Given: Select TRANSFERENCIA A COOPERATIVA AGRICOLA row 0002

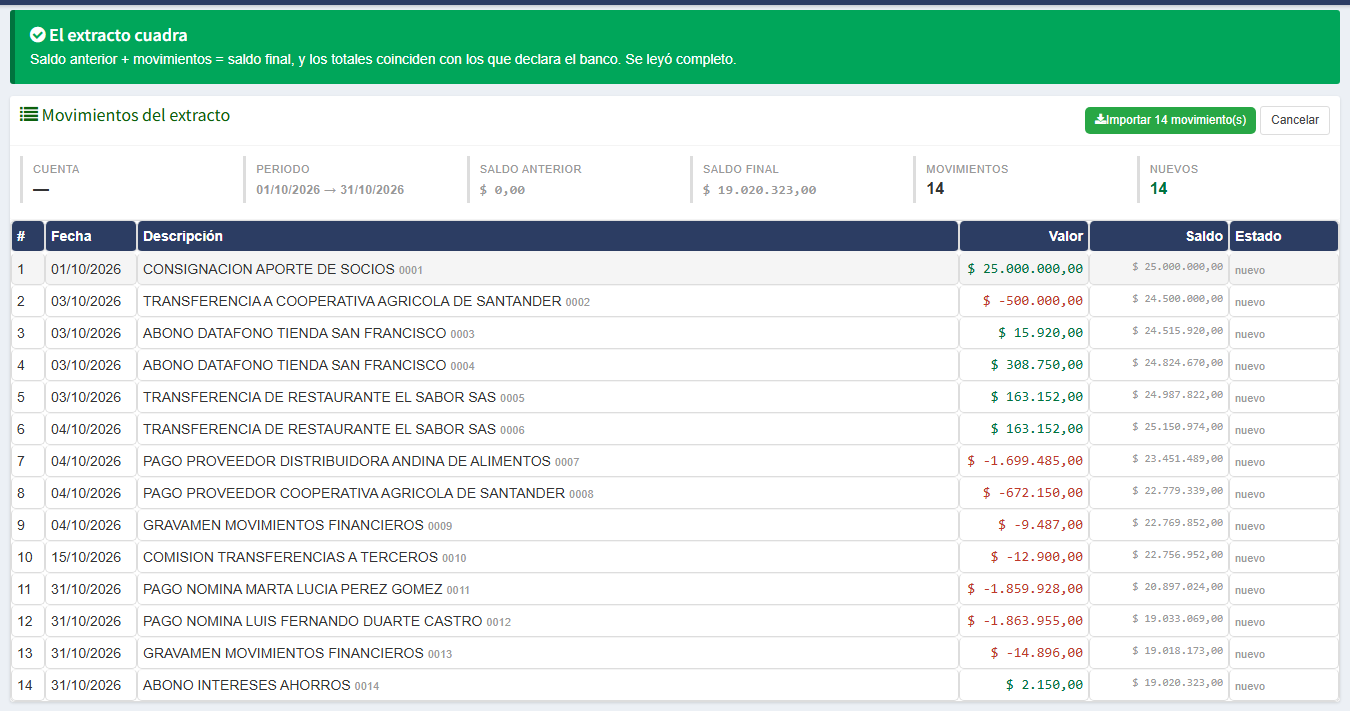Looking at the screenshot, I should point(352,301).
